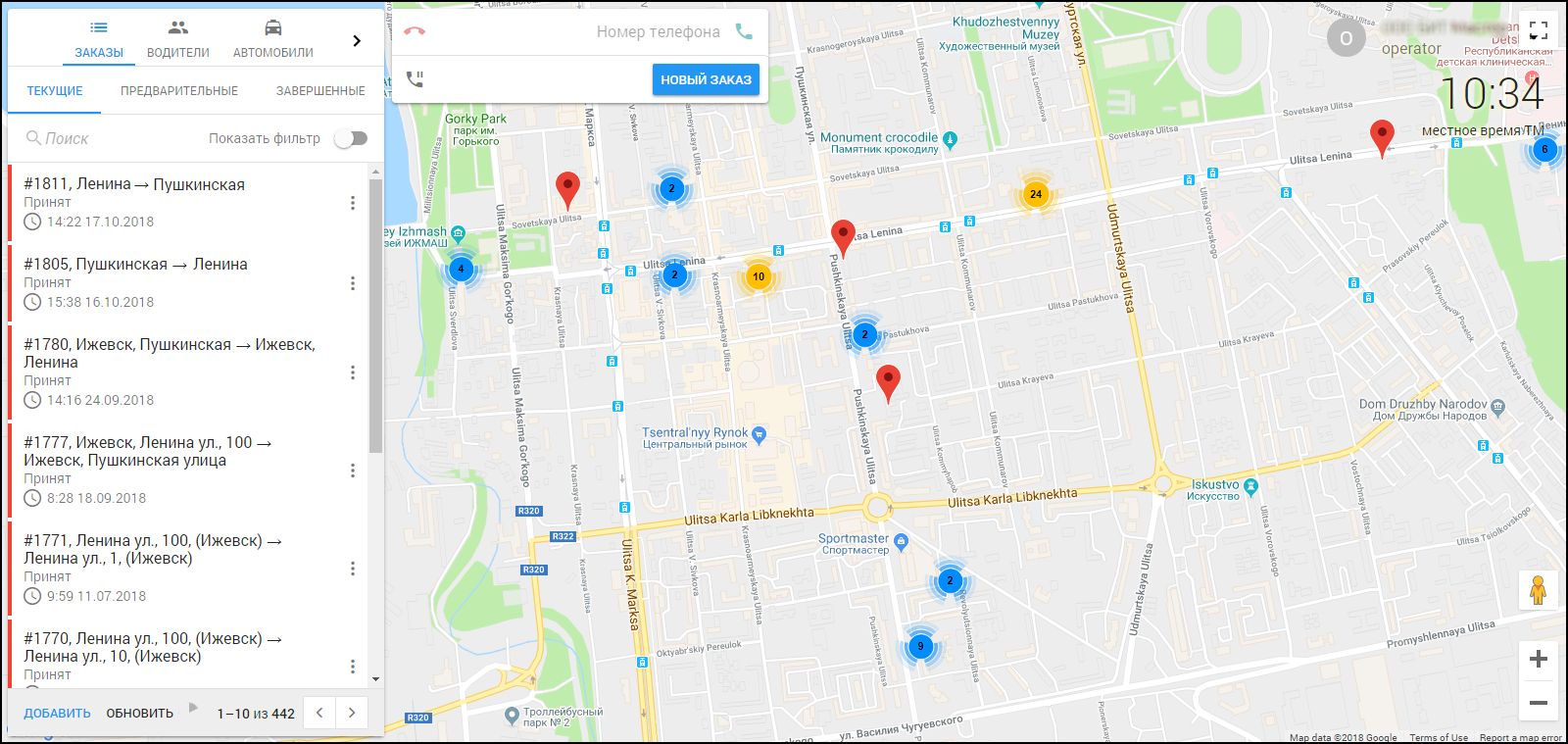The image size is (1568, 744).
Task: Click the Новый заказ button
Action: [706, 80]
